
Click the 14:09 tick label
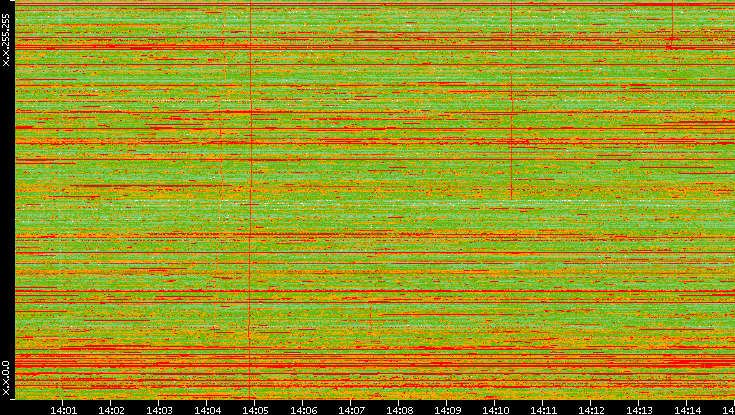(447, 410)
